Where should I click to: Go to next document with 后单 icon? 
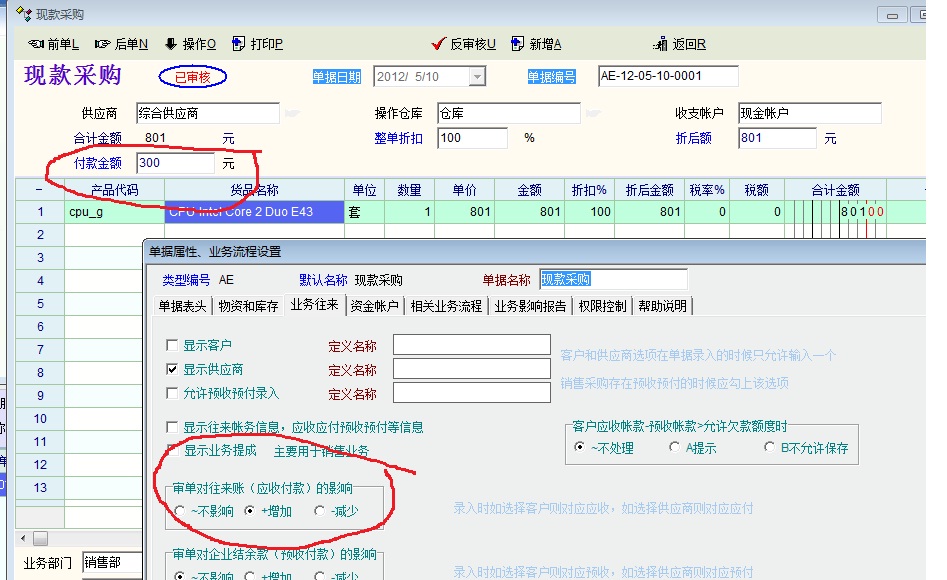point(102,44)
